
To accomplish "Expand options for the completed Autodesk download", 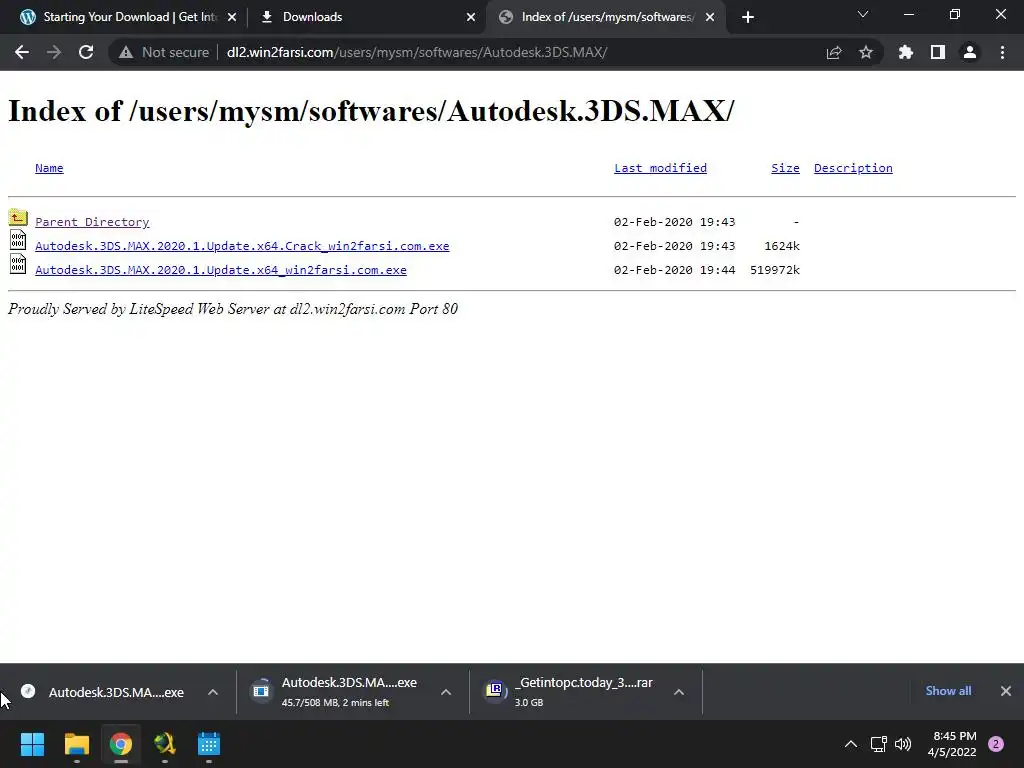I will 213,692.
